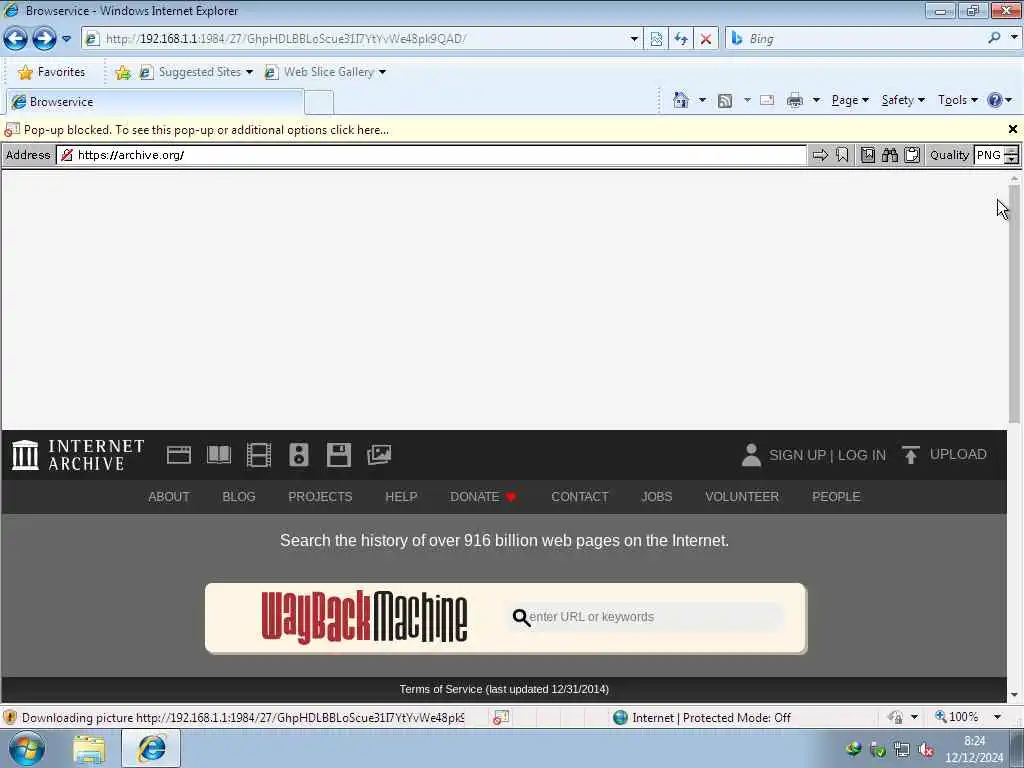
Task: Stop loading with the red X icon
Action: (x=705, y=39)
